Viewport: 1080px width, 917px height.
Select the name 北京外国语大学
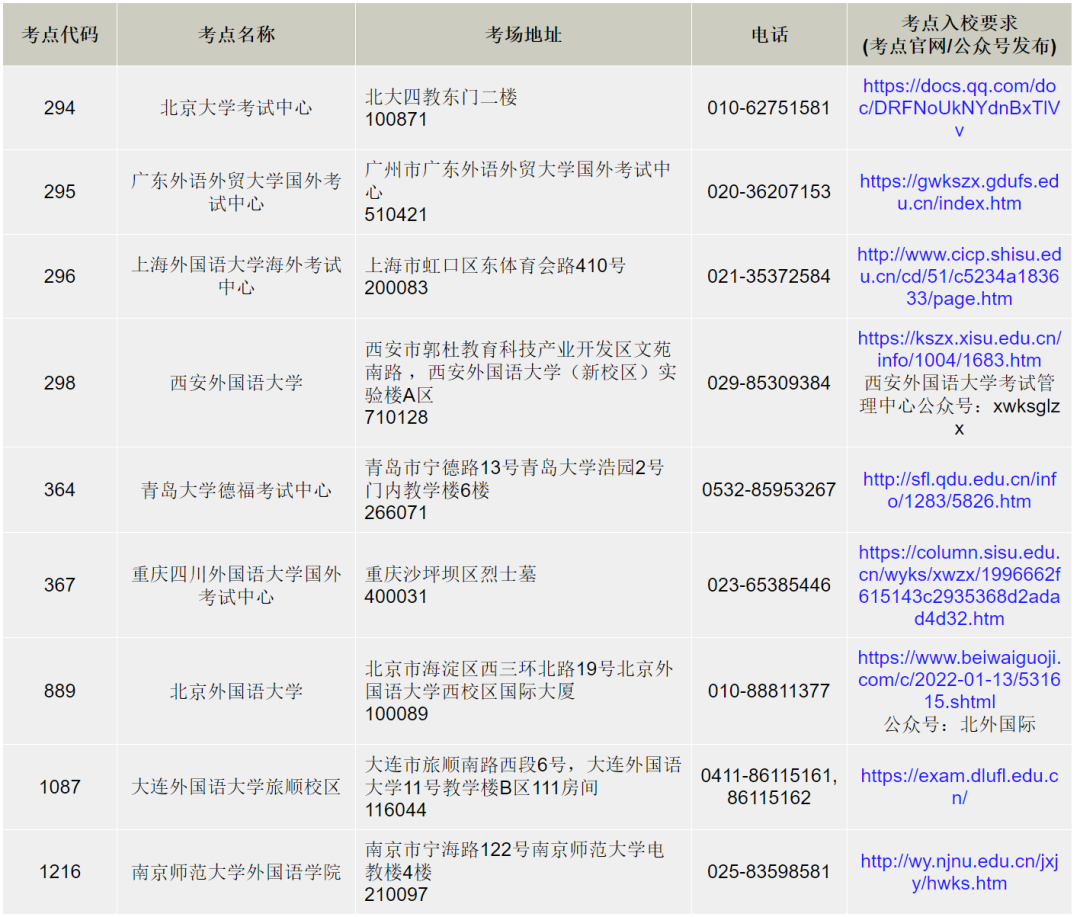(x=236, y=691)
